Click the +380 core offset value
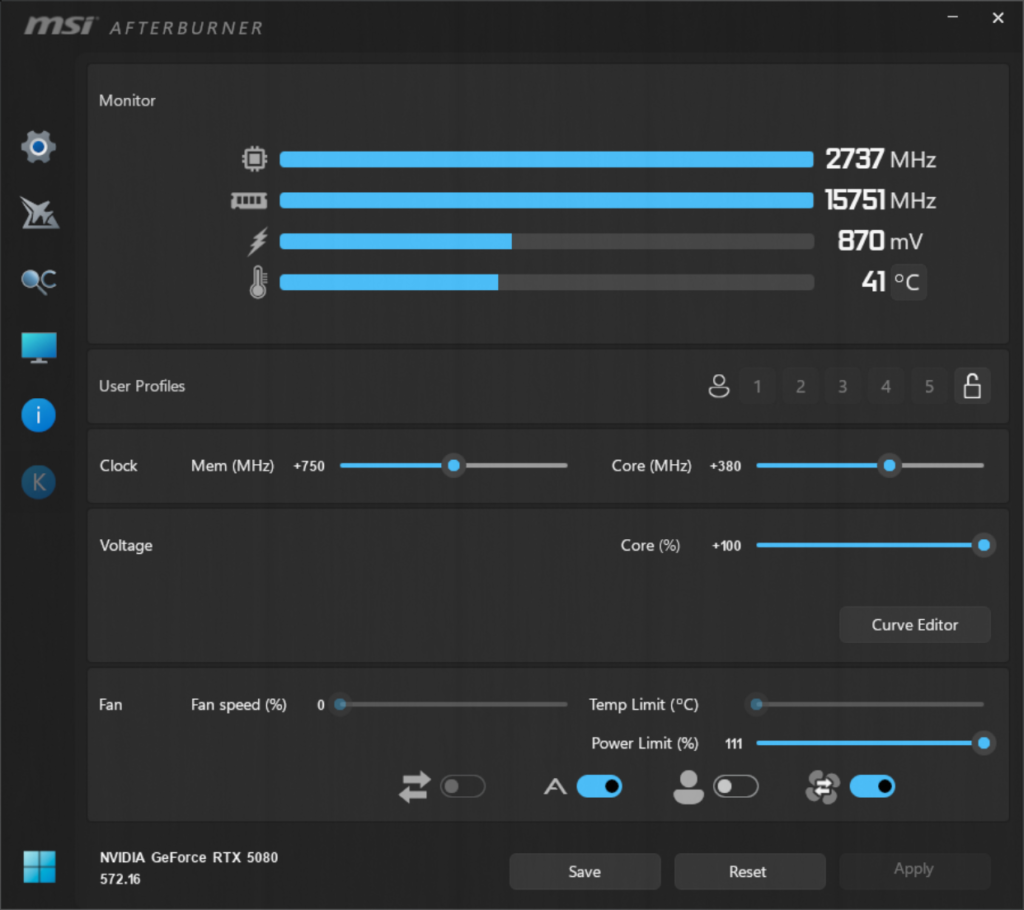Image resolution: width=1024 pixels, height=910 pixels. click(726, 466)
